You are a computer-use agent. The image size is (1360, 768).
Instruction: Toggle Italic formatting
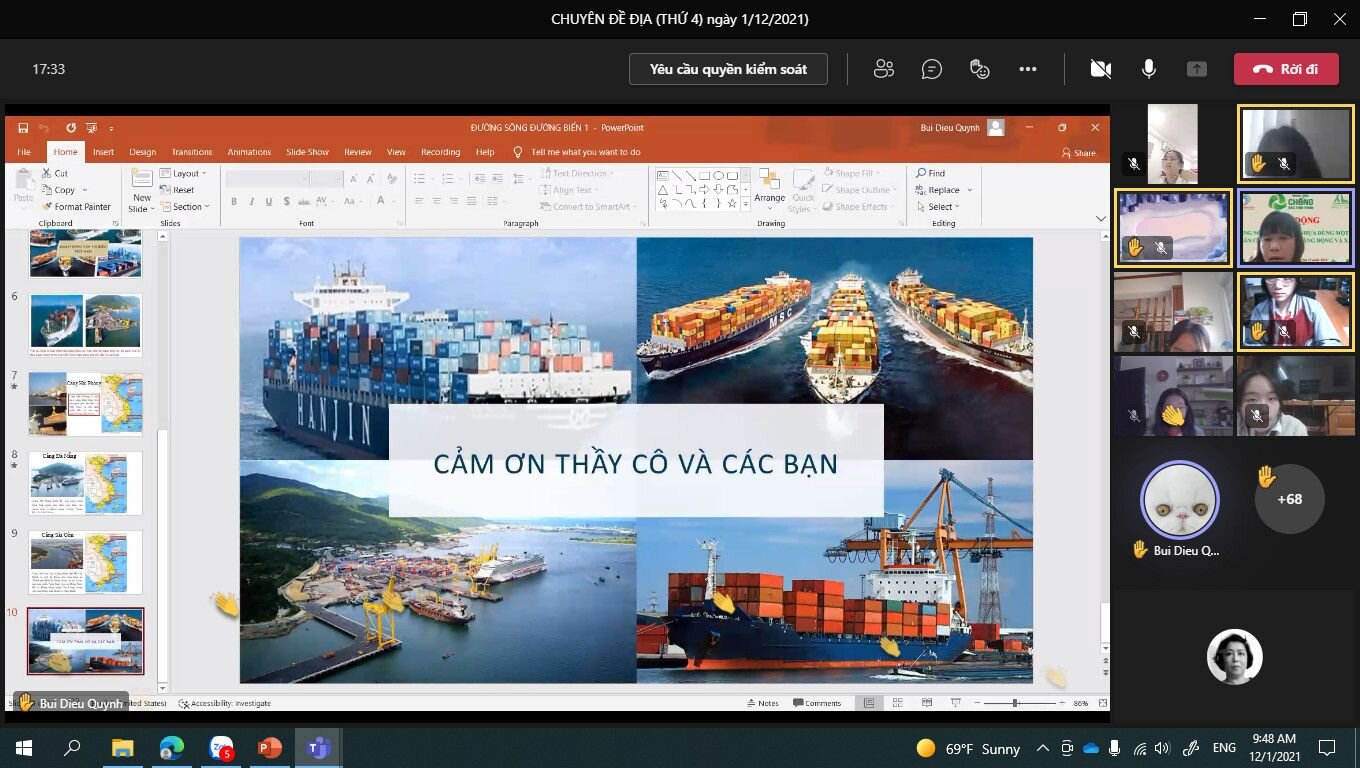pos(249,200)
